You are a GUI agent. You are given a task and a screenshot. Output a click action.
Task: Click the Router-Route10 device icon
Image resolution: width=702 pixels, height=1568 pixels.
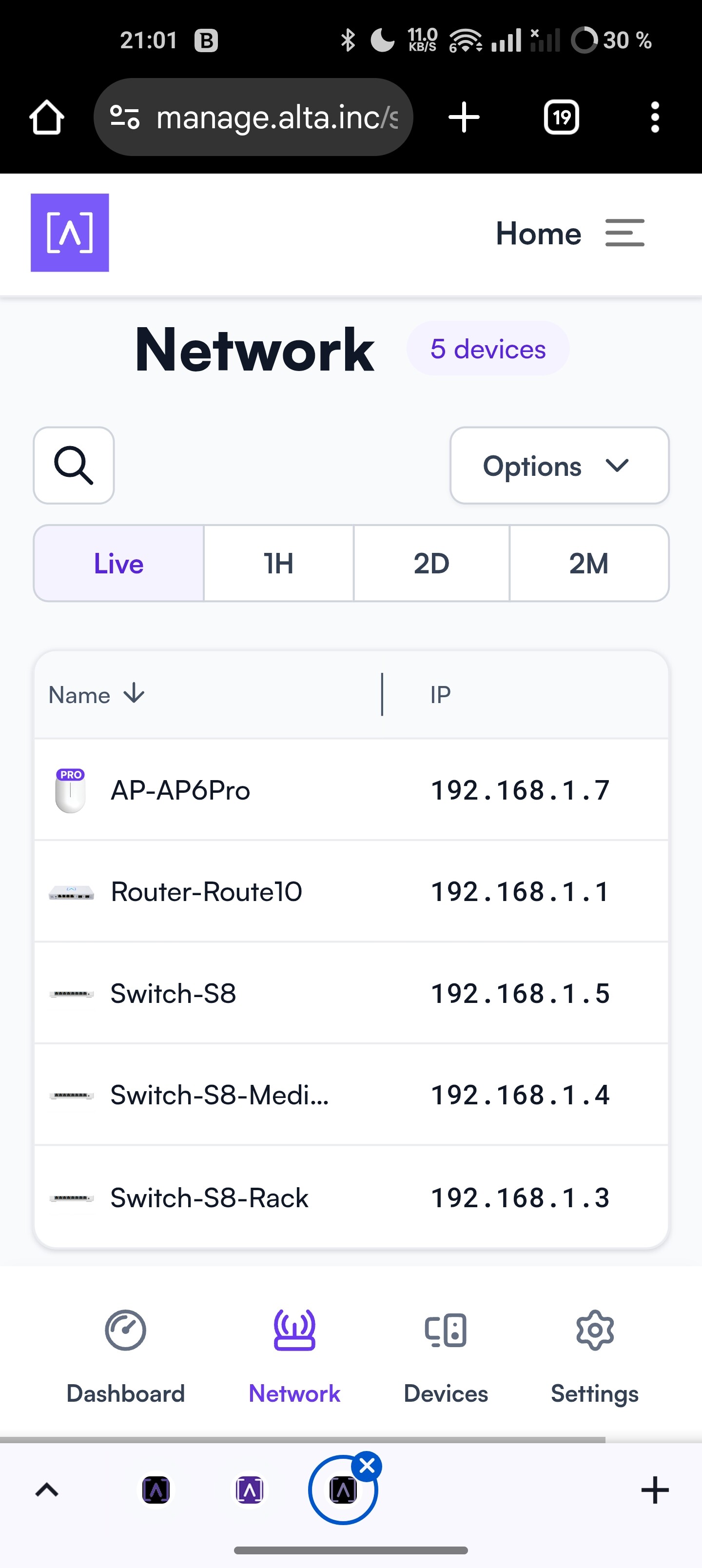point(71,892)
